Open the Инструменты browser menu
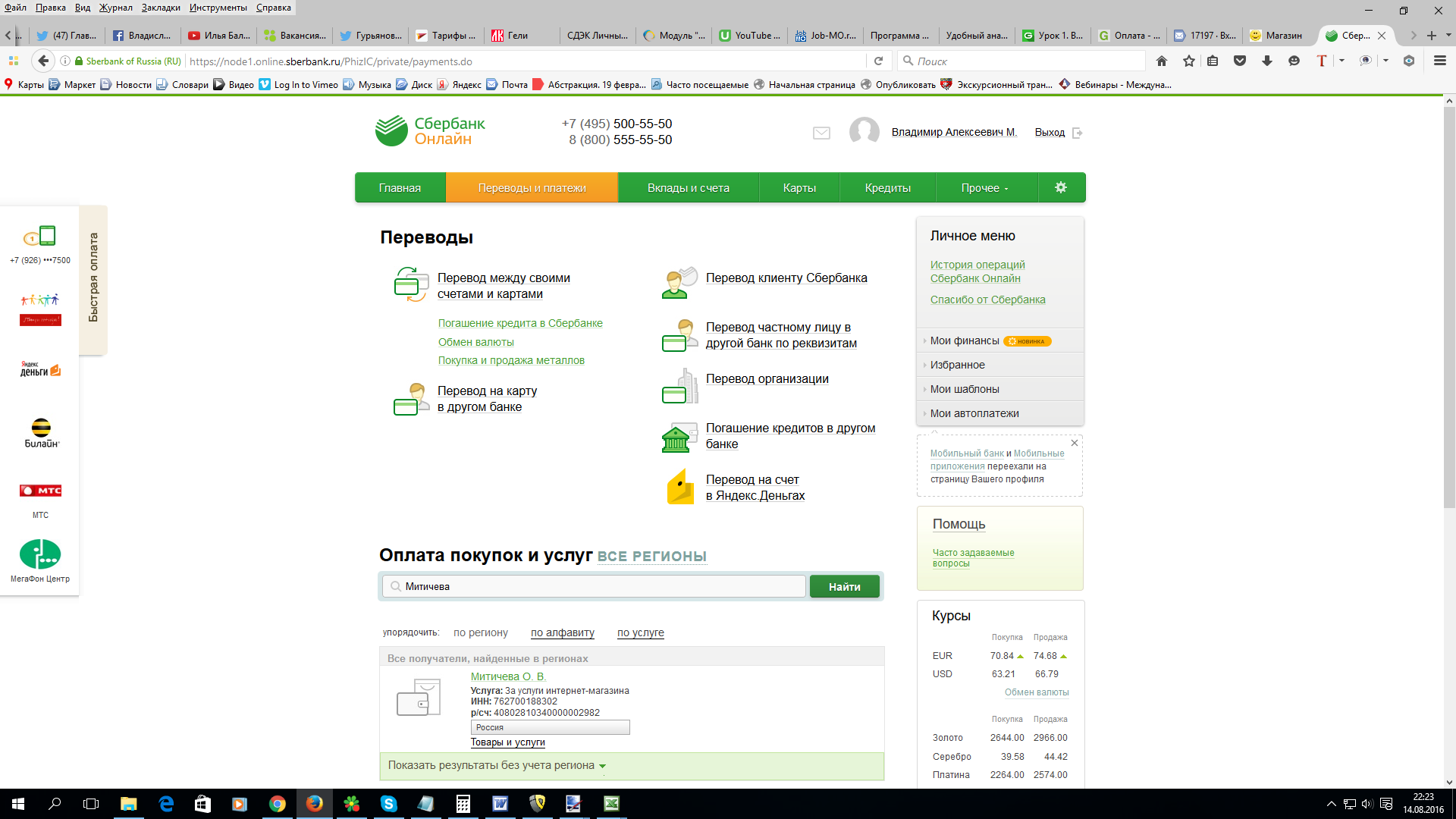1456x819 pixels. [218, 8]
